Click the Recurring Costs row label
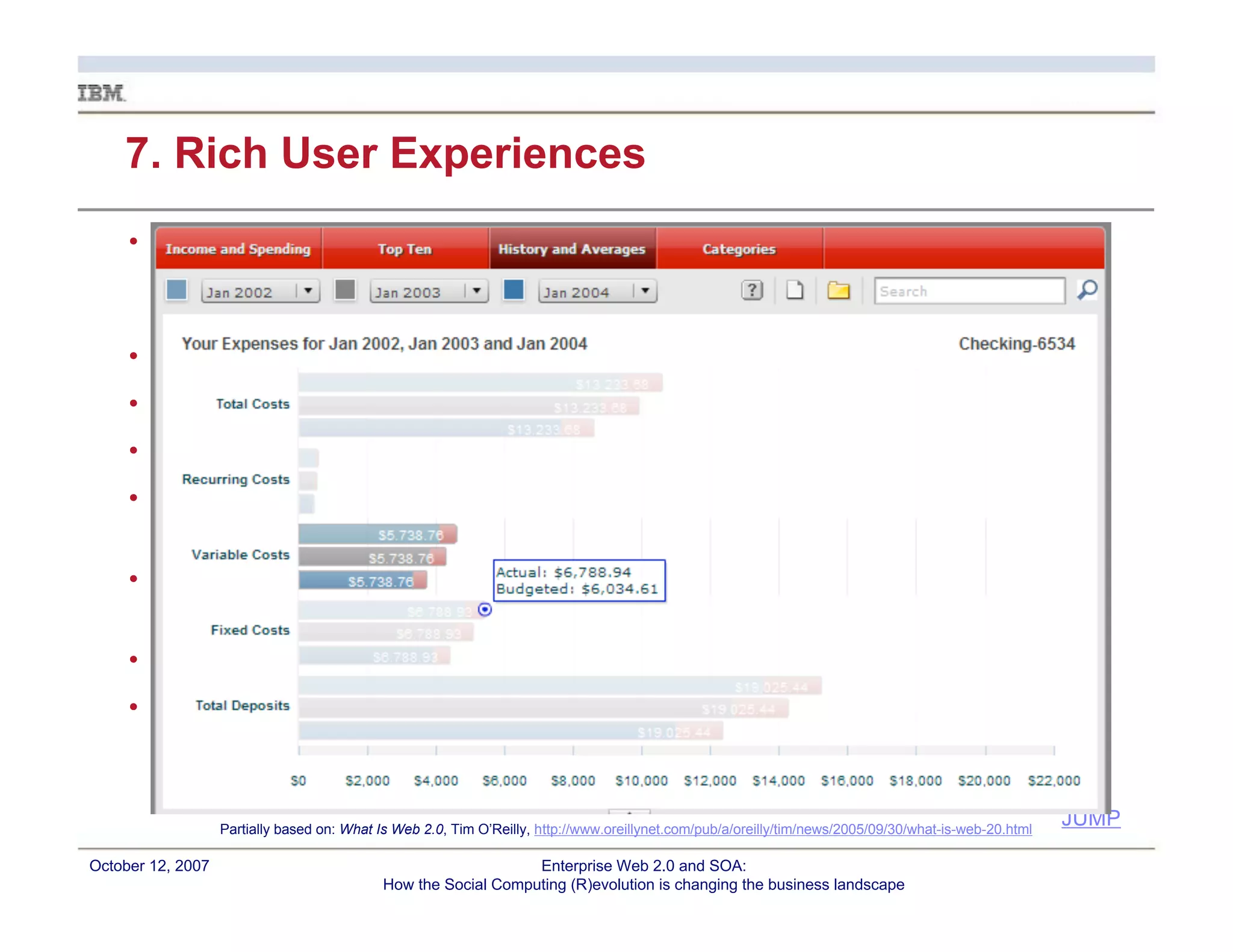 236,480
